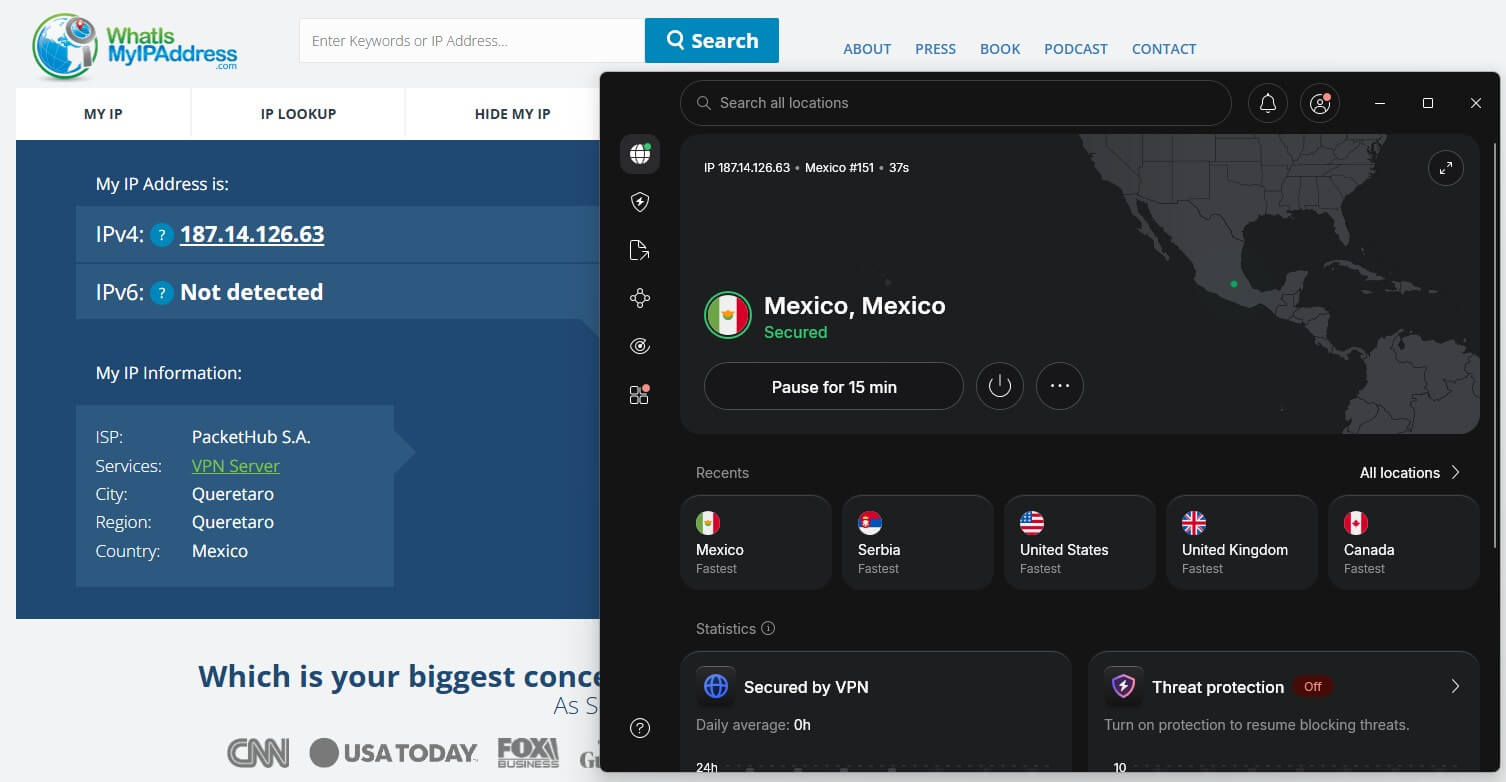Select Canada from recent locations

[1404, 542]
